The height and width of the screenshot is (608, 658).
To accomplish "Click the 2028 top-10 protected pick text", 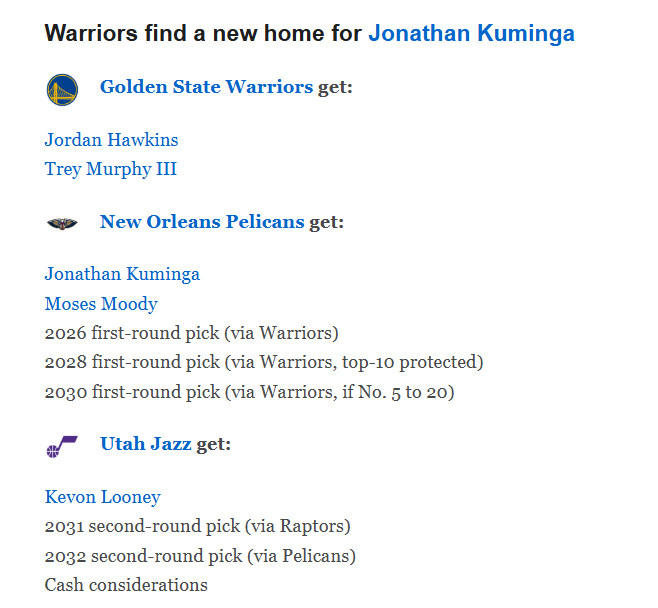I will coord(263,362).
